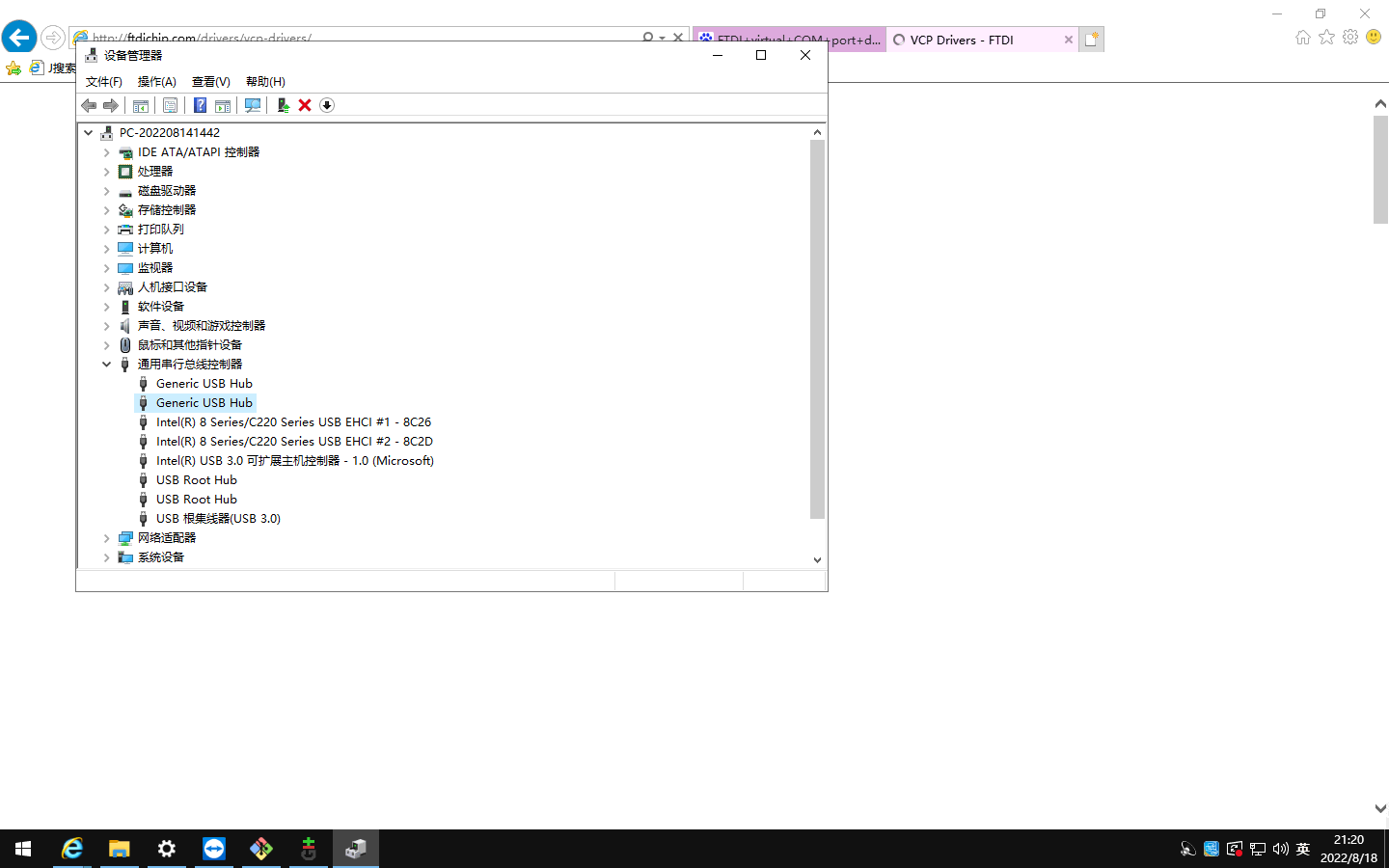
Task: Click the black down-arrow Disable device icon
Action: point(327,105)
